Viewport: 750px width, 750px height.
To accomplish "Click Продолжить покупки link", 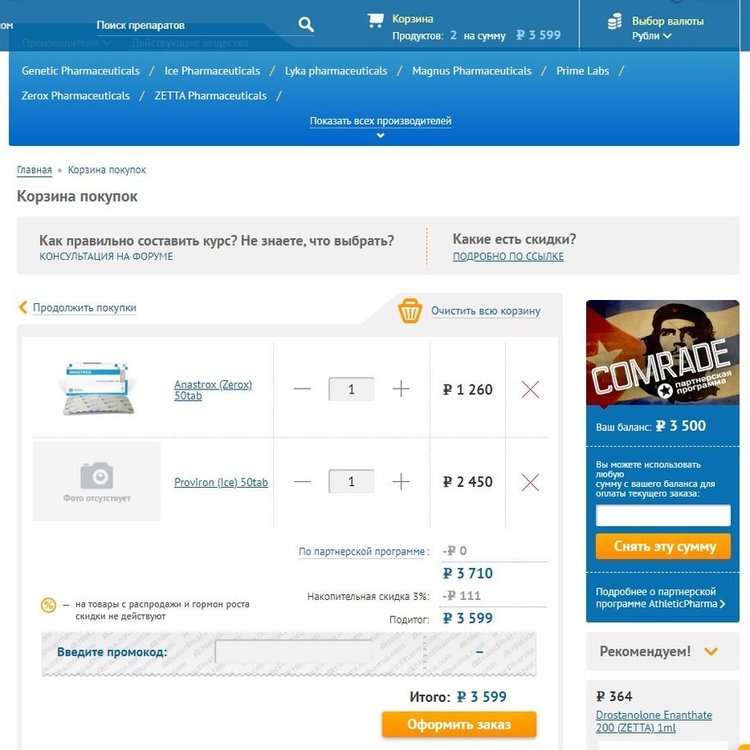I will click(x=84, y=308).
